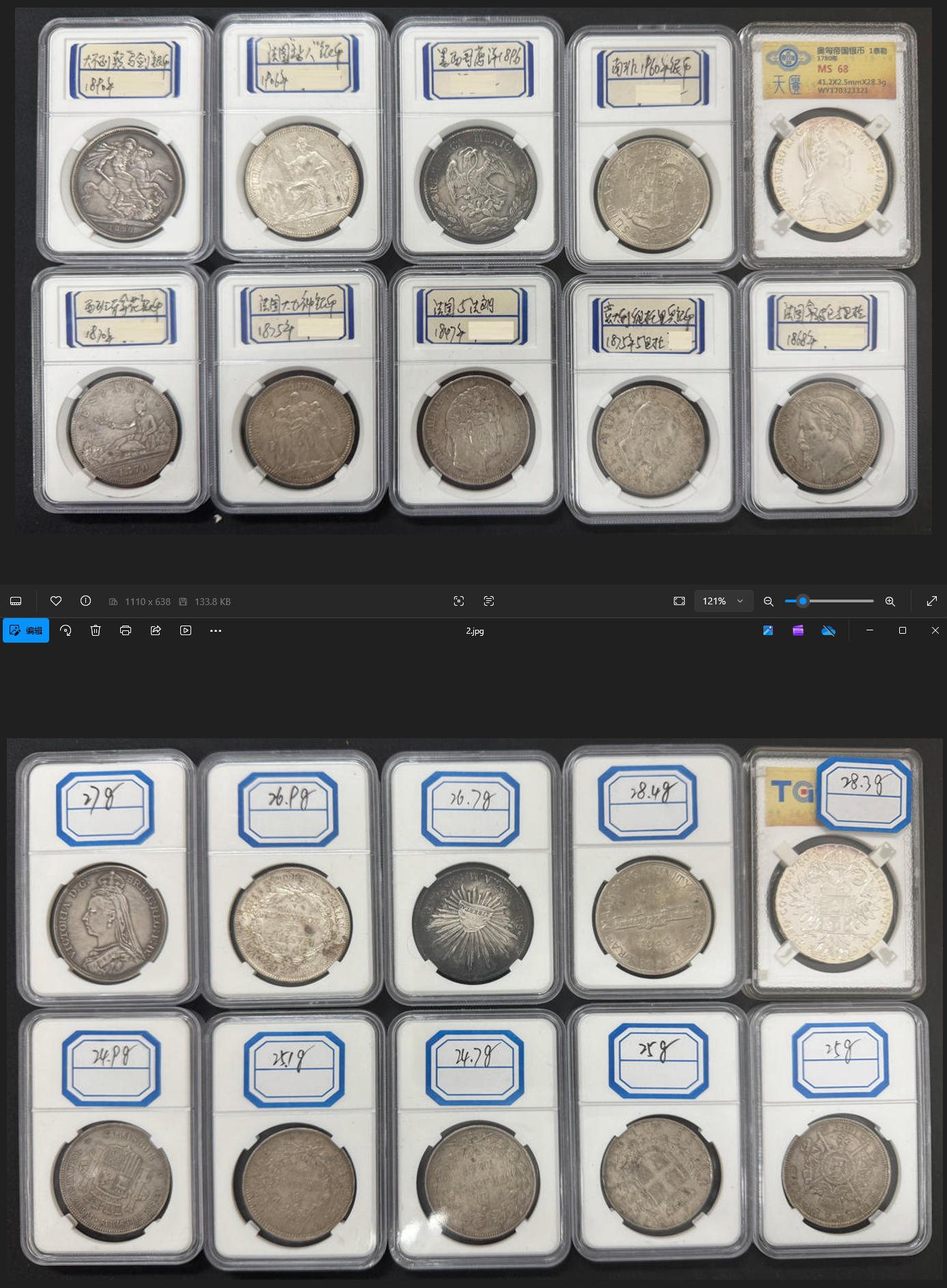Click the fit-to-window icon
This screenshot has height=1288, width=947.
click(x=679, y=601)
